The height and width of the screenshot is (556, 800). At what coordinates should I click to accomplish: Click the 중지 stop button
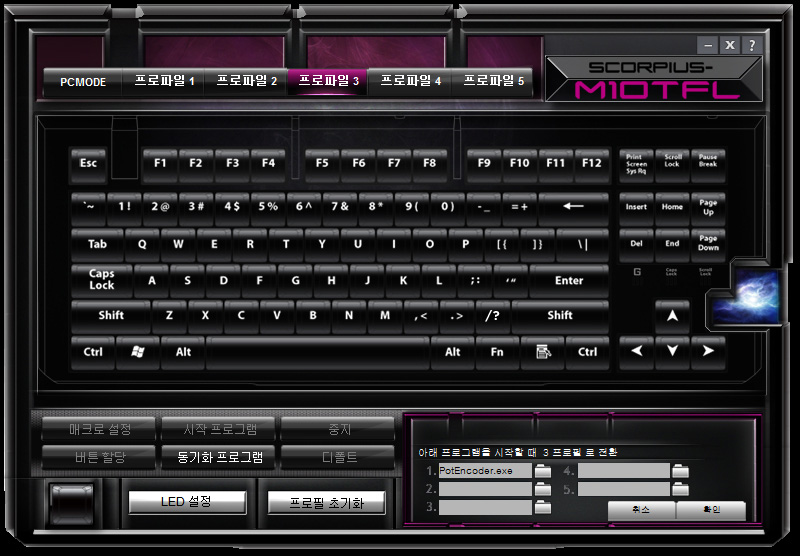(x=339, y=429)
